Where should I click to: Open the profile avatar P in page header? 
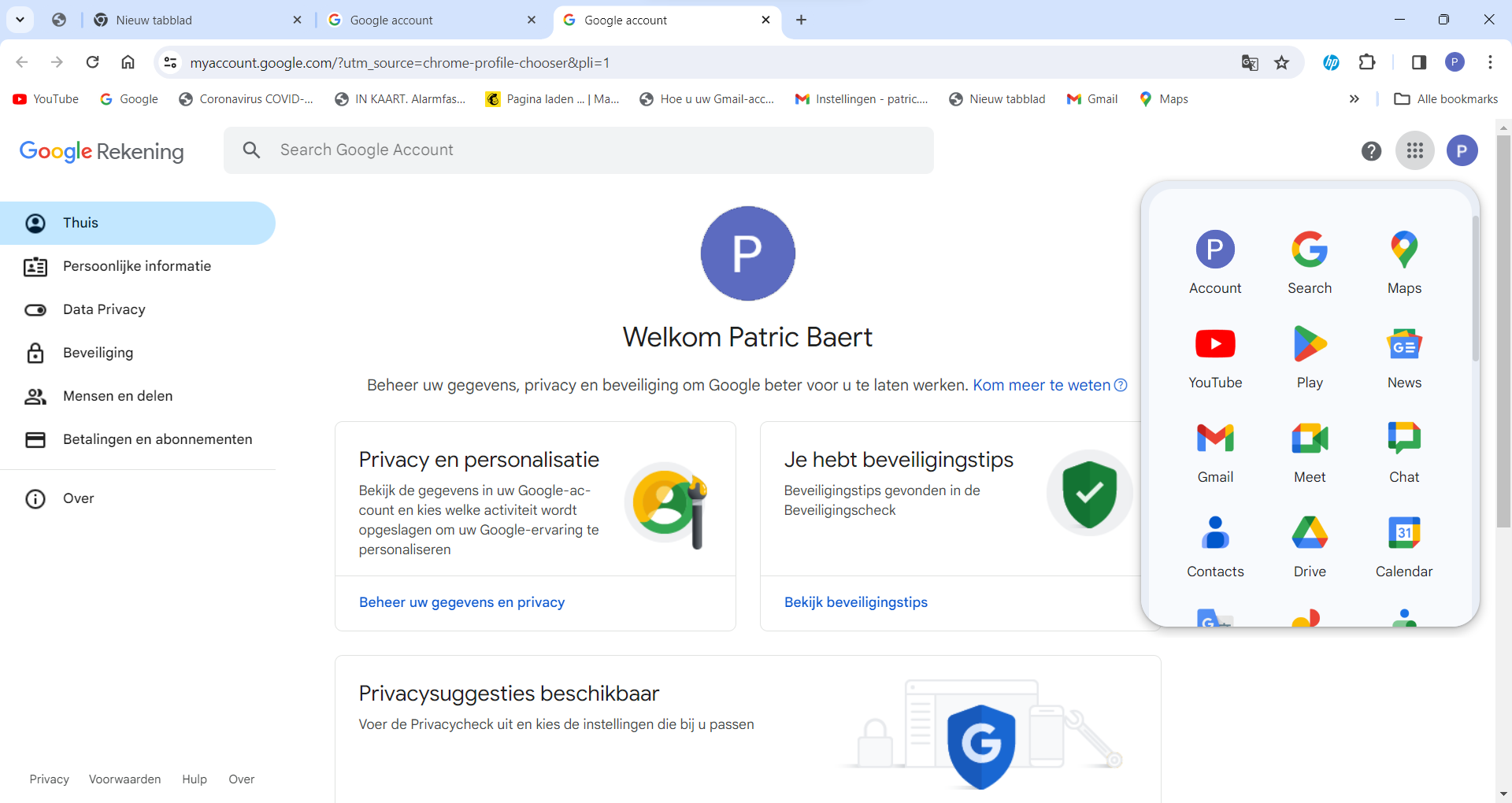[x=1462, y=150]
